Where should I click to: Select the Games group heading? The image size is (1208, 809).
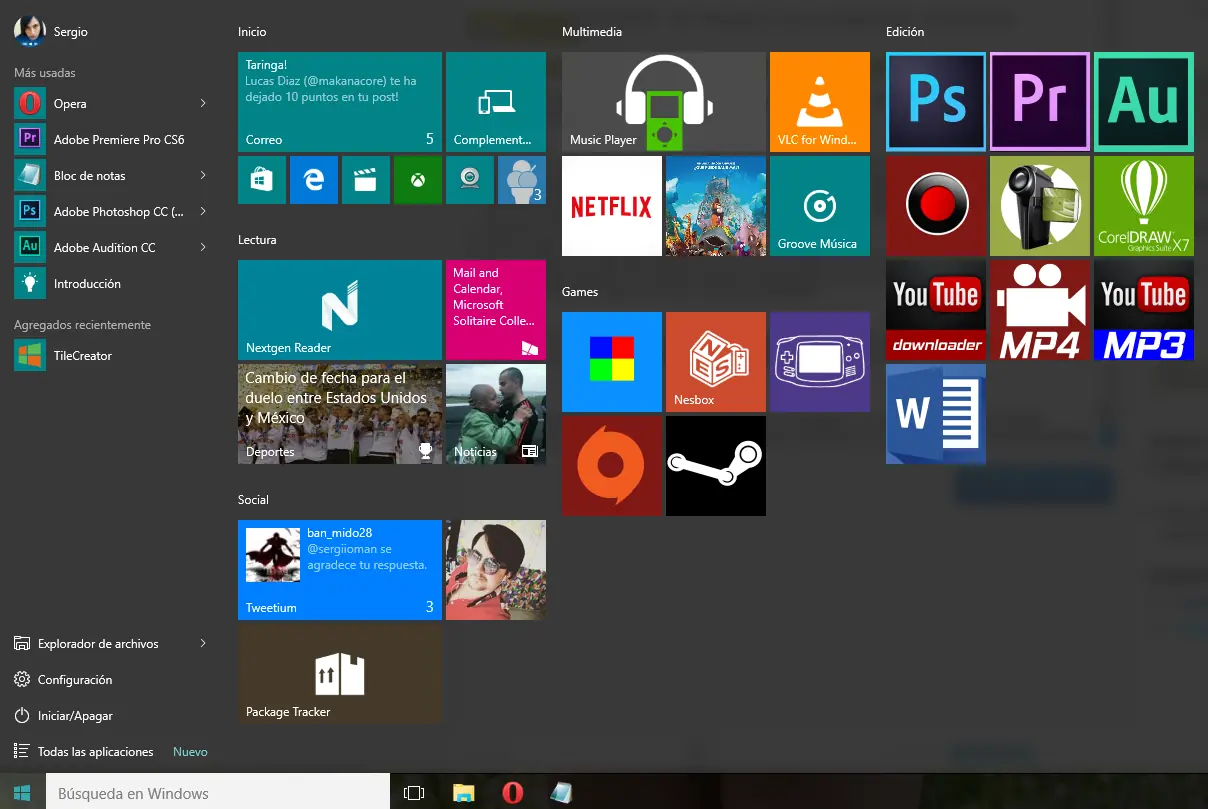[580, 292]
